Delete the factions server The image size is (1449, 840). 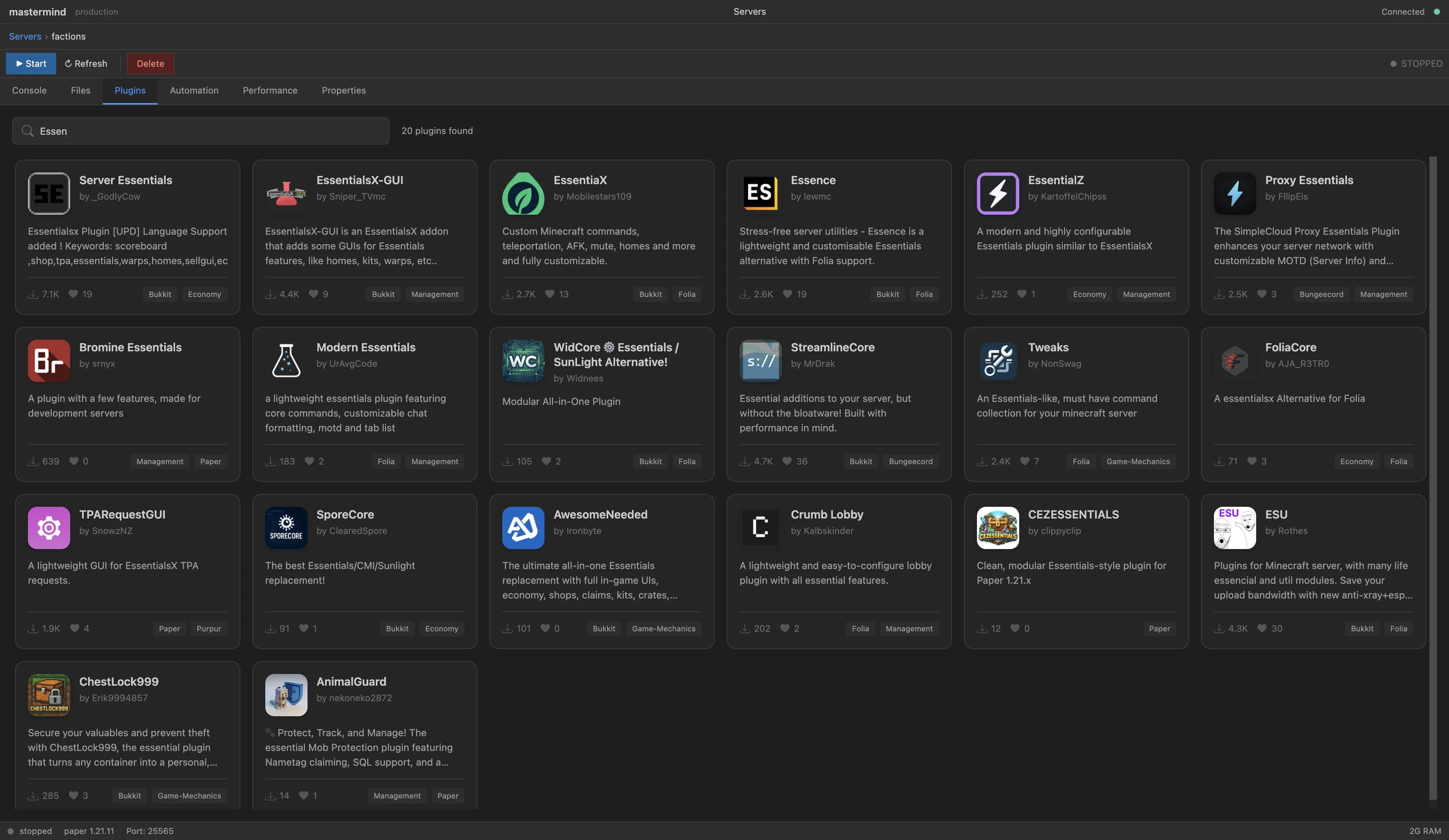(150, 63)
